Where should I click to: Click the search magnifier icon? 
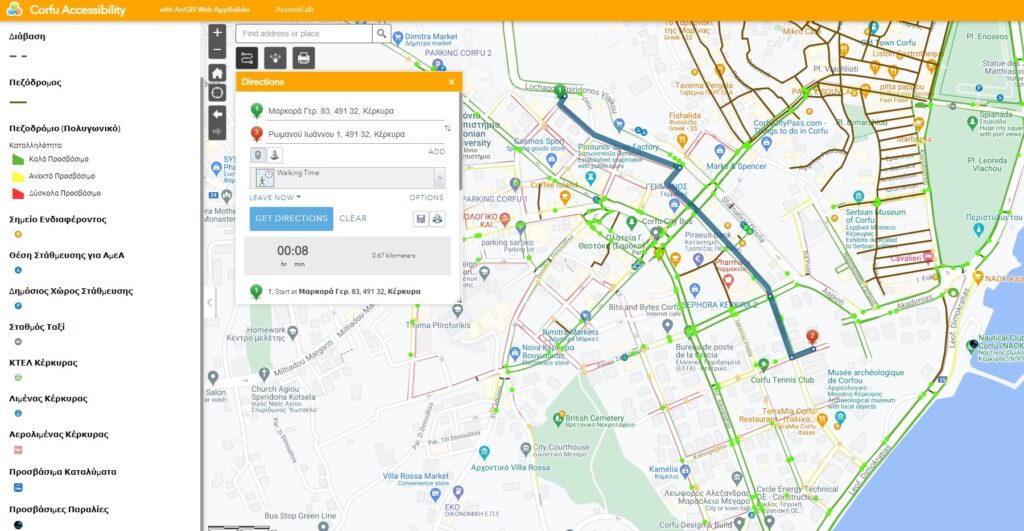(381, 33)
